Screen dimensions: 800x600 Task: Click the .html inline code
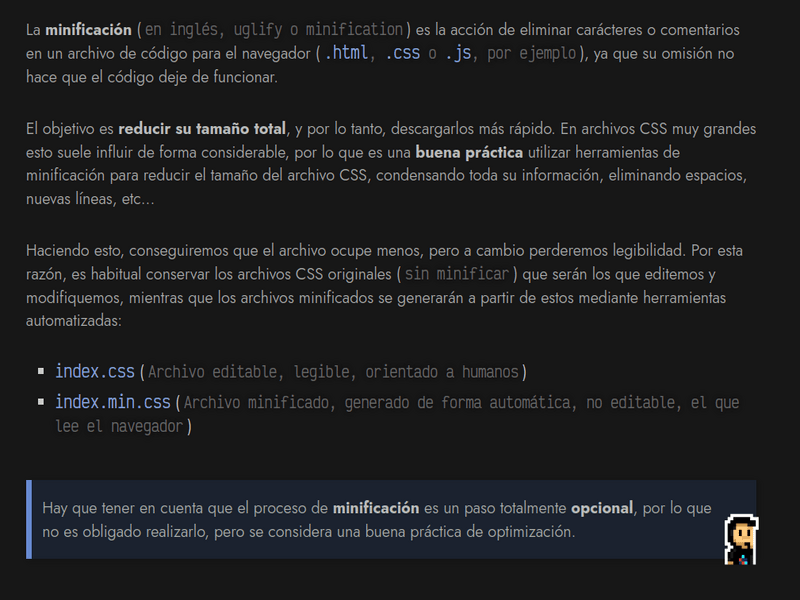(x=346, y=53)
